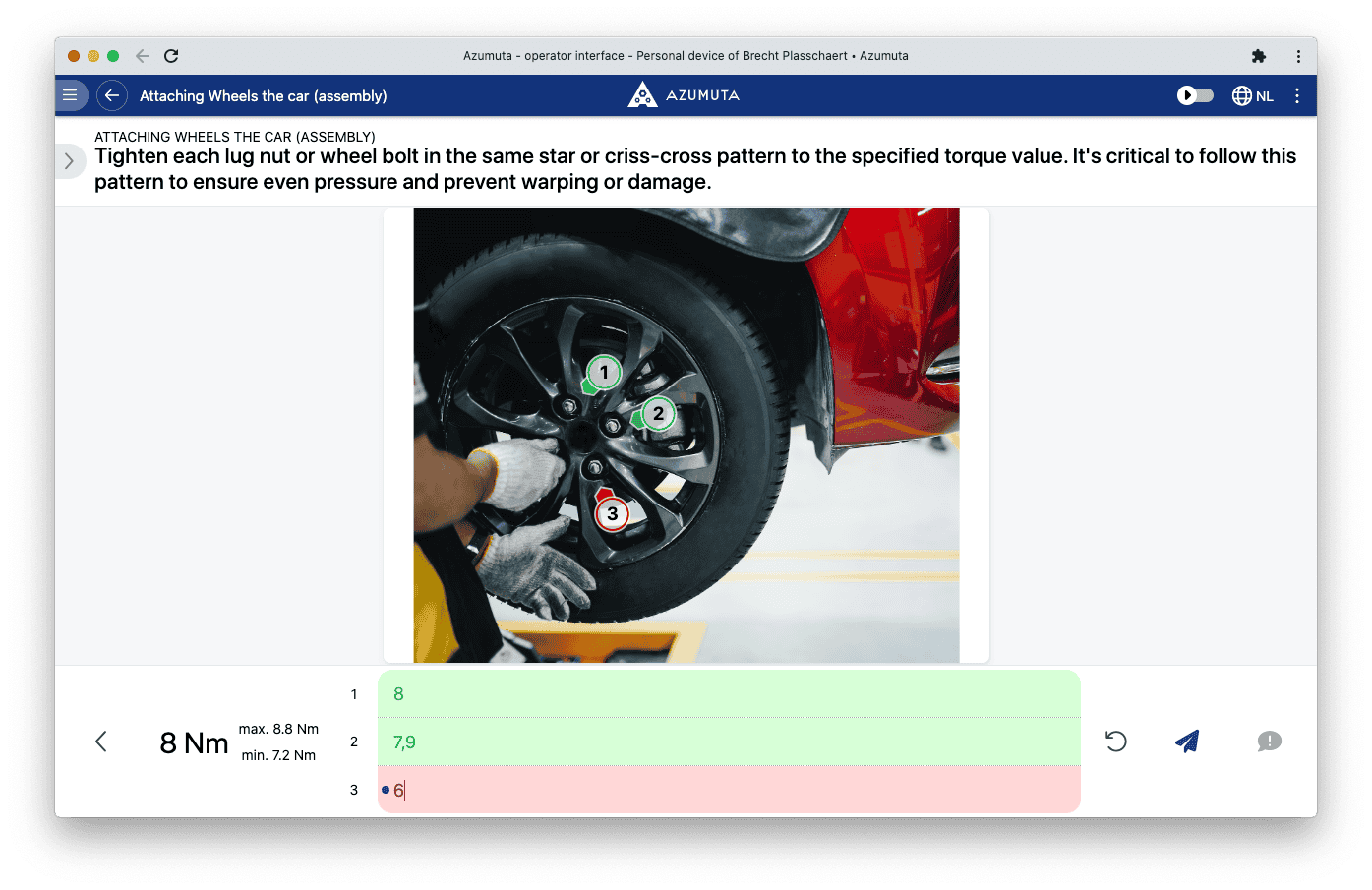This screenshot has width=1372, height=890.
Task: Select red marker 3 on the wheel
Action: pos(613,512)
